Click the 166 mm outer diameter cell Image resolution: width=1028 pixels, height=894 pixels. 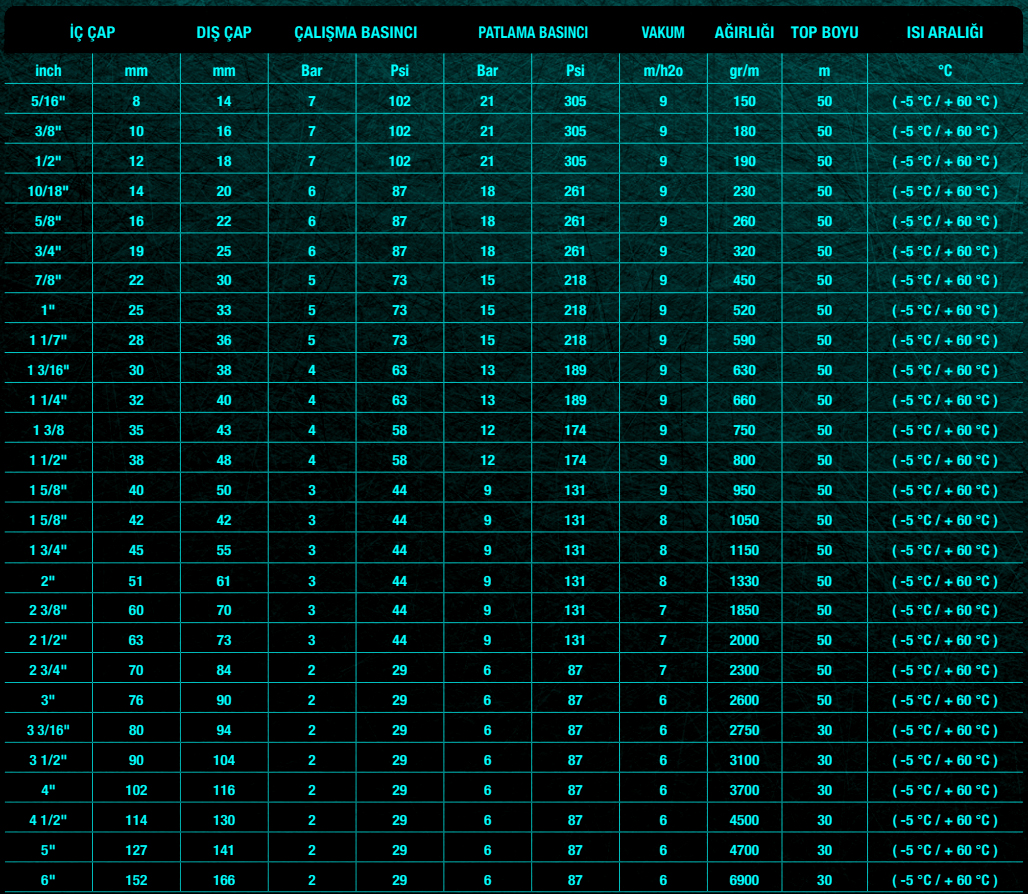(x=224, y=880)
